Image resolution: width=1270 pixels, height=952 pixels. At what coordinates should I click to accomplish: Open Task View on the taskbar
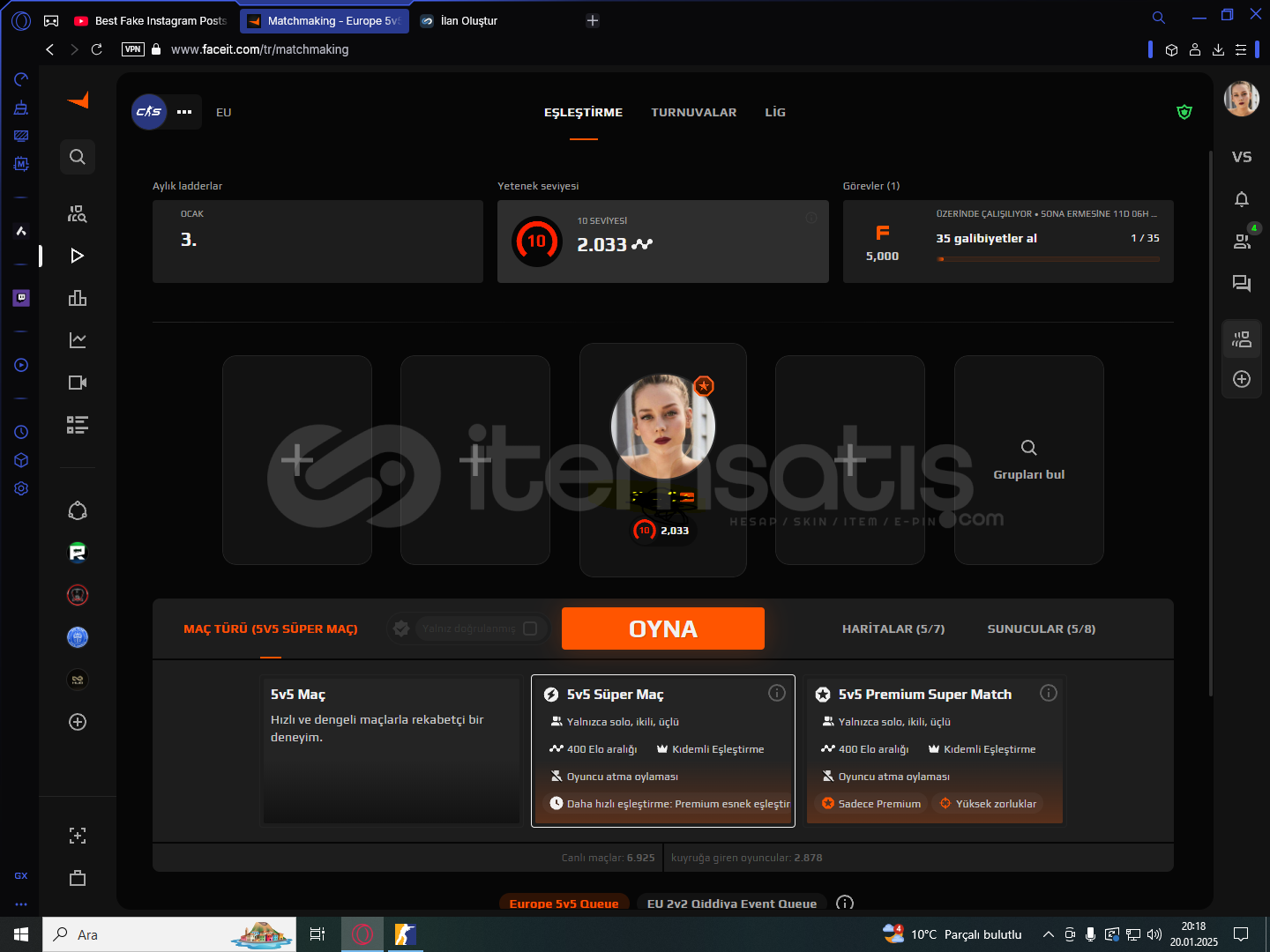317,934
